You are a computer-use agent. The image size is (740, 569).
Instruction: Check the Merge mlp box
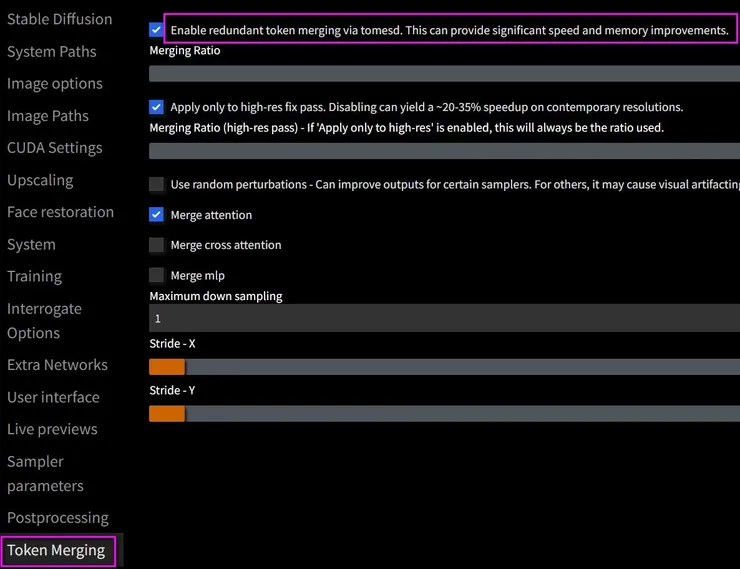(156, 275)
